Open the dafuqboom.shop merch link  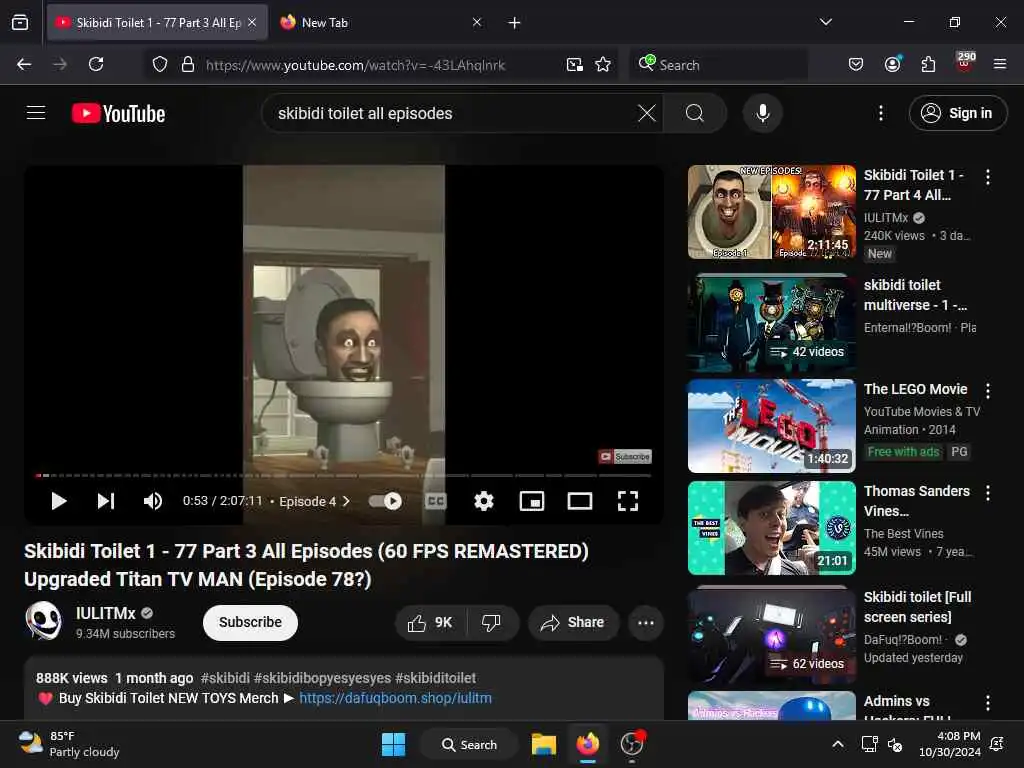click(395, 698)
